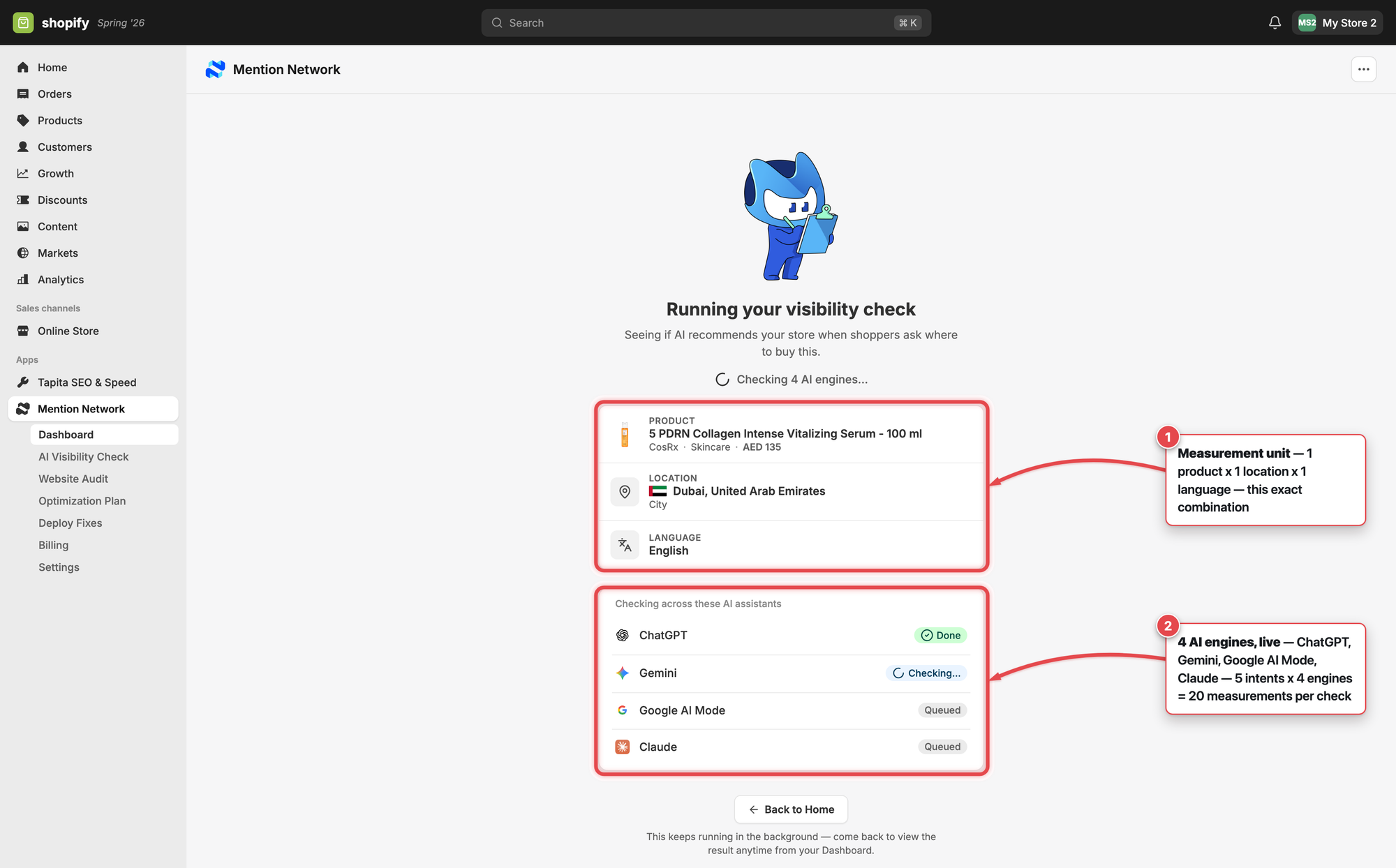Viewport: 1396px width, 868px height.
Task: Click the location pin icon
Action: click(x=625, y=491)
